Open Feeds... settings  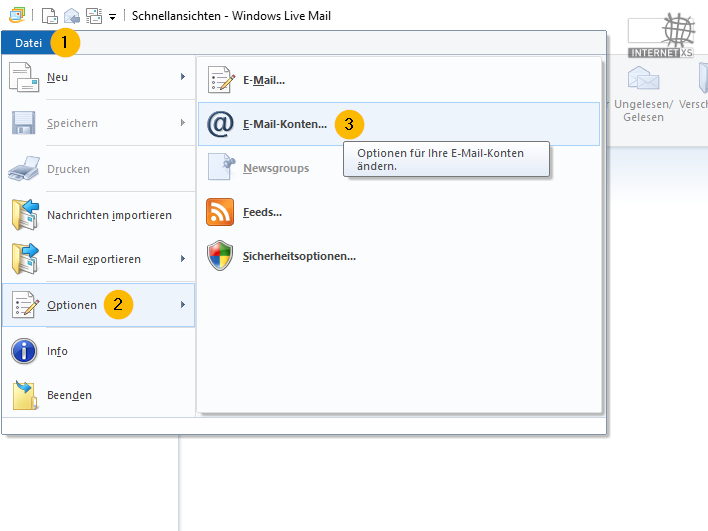[399, 212]
